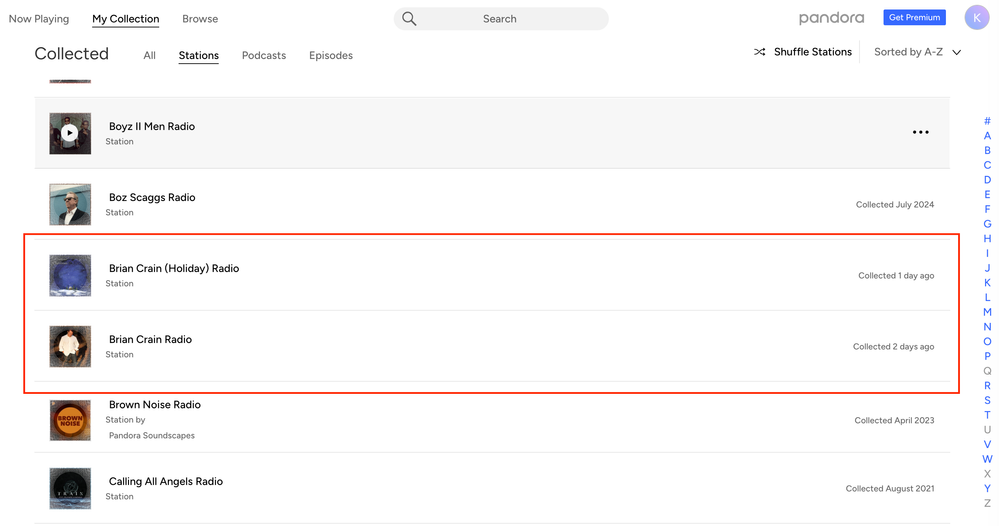The image size is (999, 526).
Task: Open Calling All Angels Radio thumbnail
Action: (x=70, y=488)
